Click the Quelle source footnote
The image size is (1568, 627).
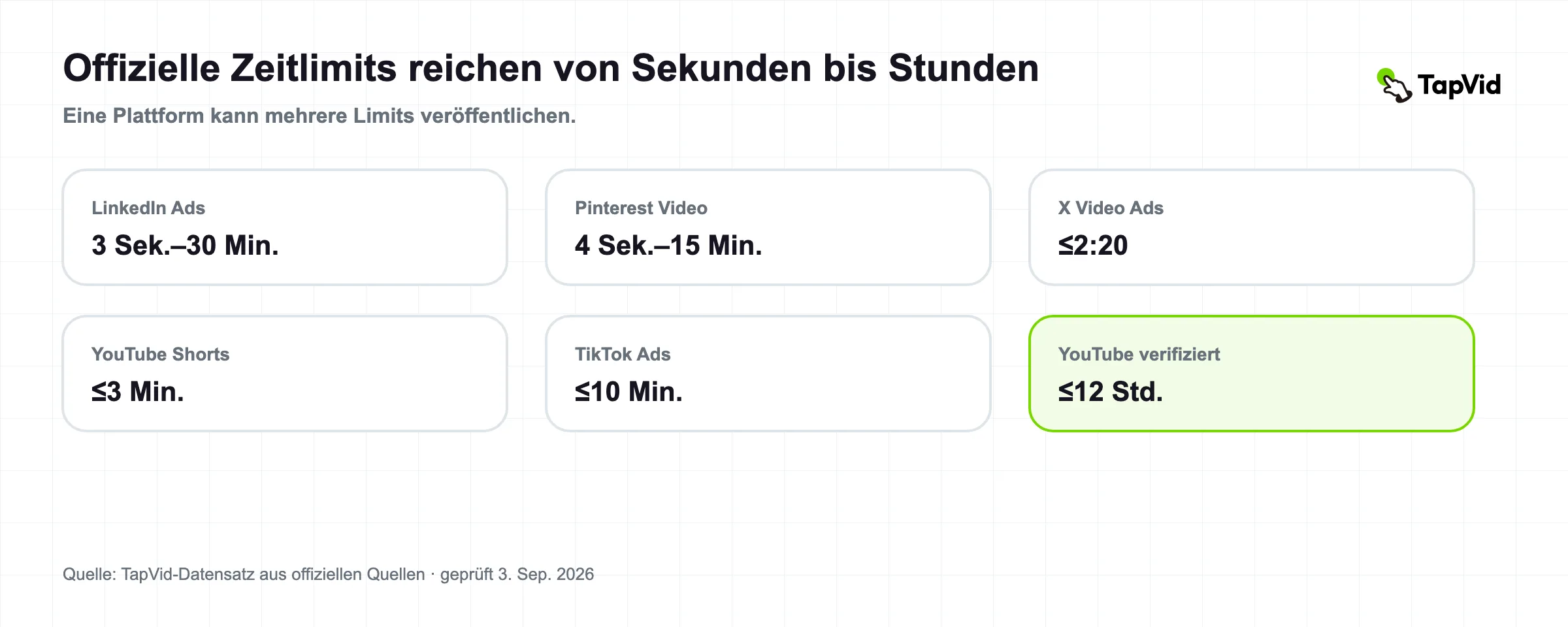(328, 574)
